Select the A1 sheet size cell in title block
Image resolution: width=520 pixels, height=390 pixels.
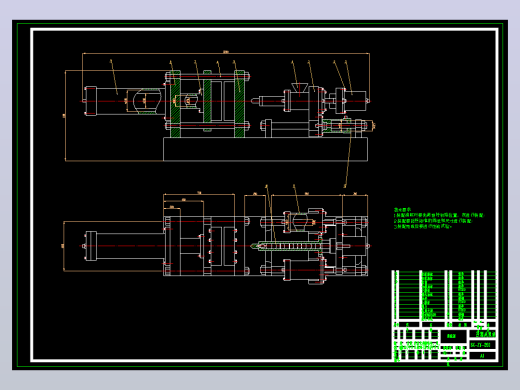[482, 356]
